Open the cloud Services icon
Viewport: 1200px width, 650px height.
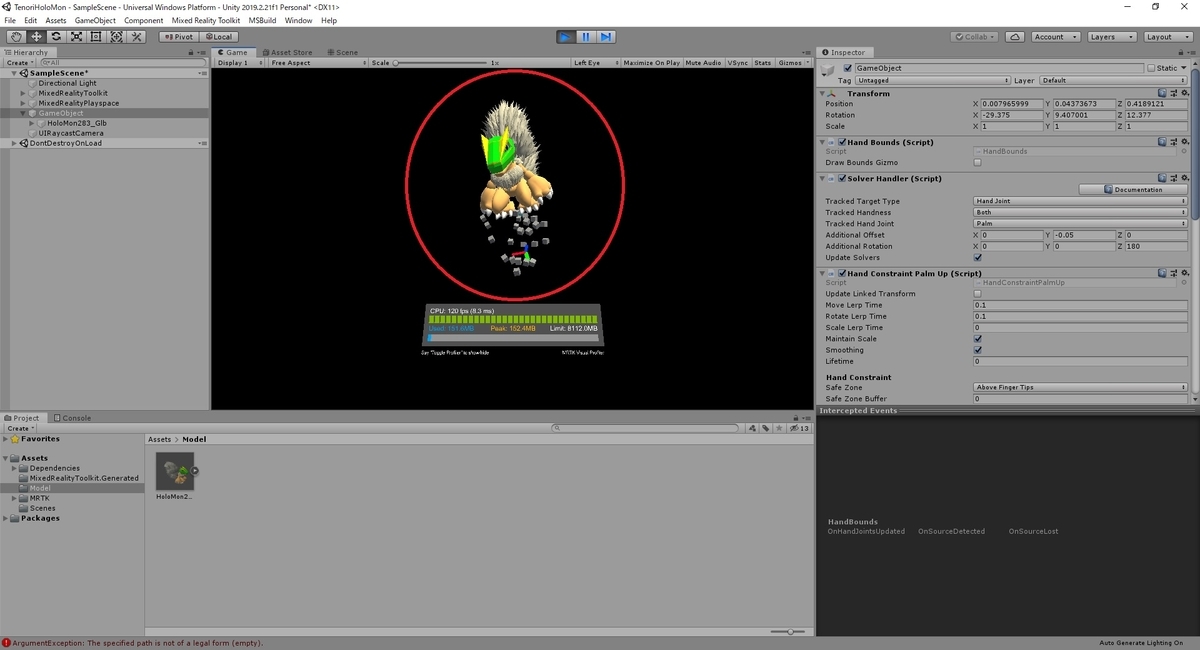pyautogui.click(x=1015, y=37)
